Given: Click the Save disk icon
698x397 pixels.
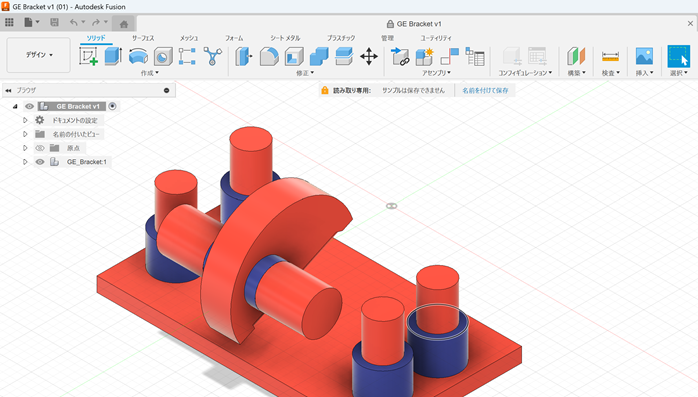Looking at the screenshot, I should tap(54, 22).
